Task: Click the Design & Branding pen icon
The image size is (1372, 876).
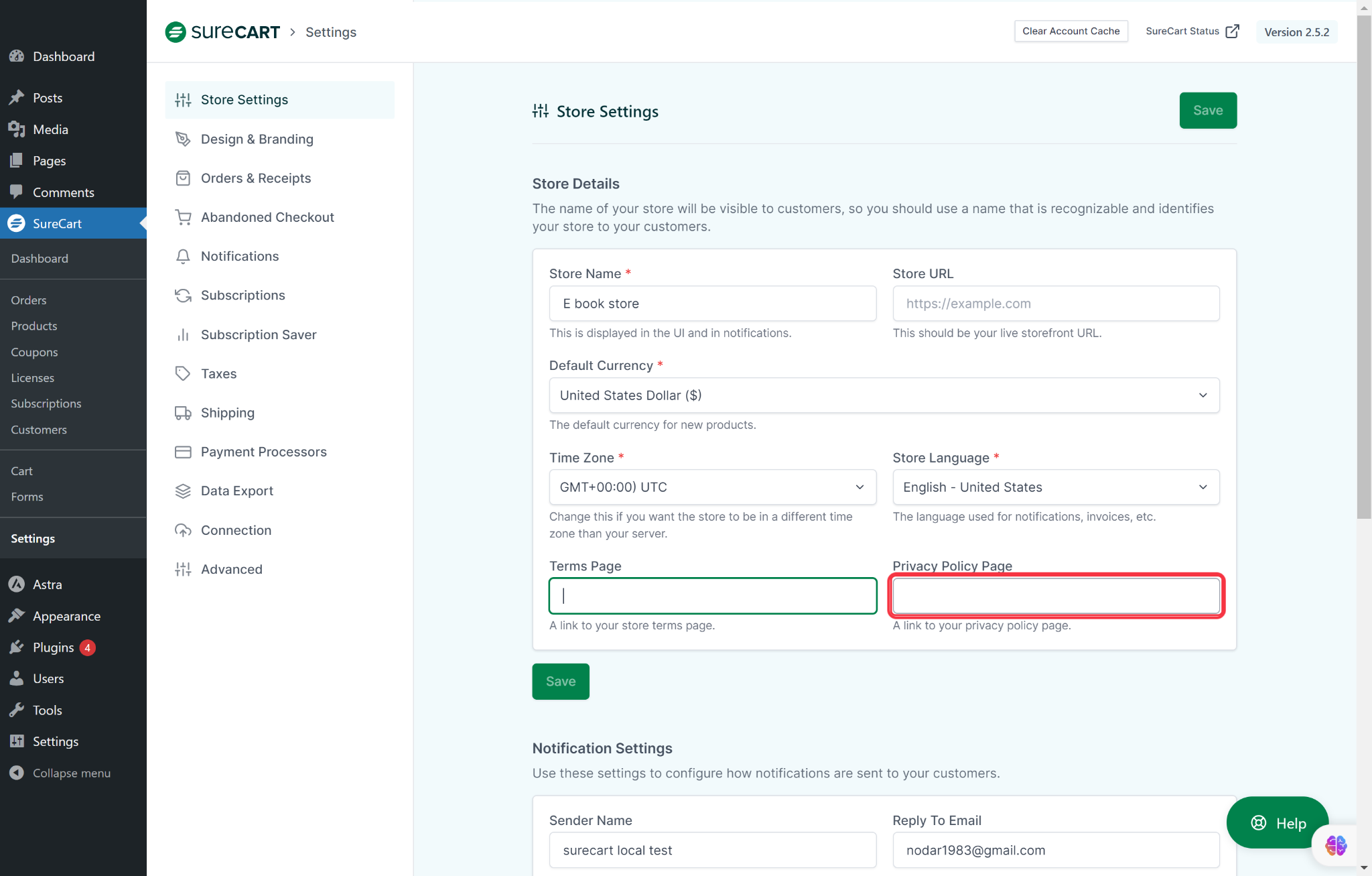Action: pos(183,139)
